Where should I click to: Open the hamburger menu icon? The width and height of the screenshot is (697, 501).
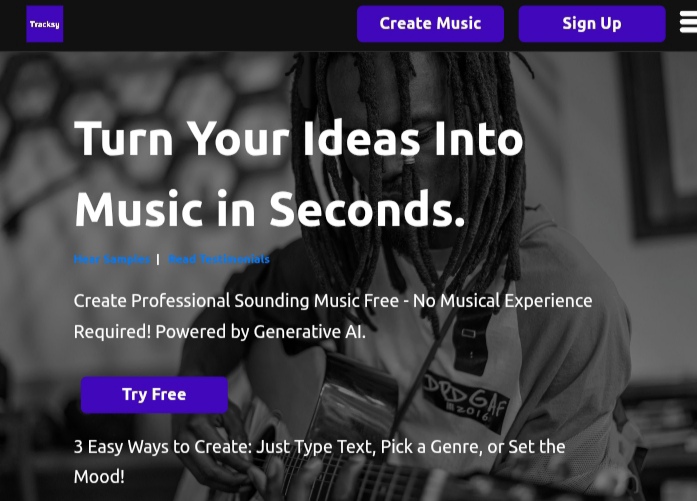coord(689,22)
